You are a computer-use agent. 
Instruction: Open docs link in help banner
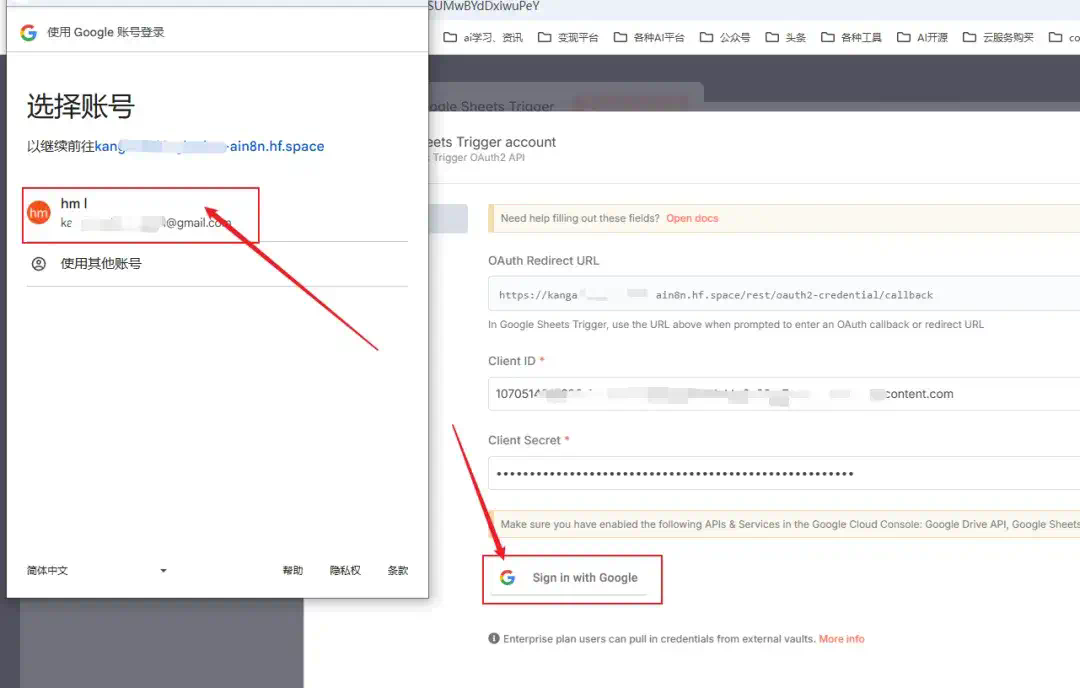point(692,218)
